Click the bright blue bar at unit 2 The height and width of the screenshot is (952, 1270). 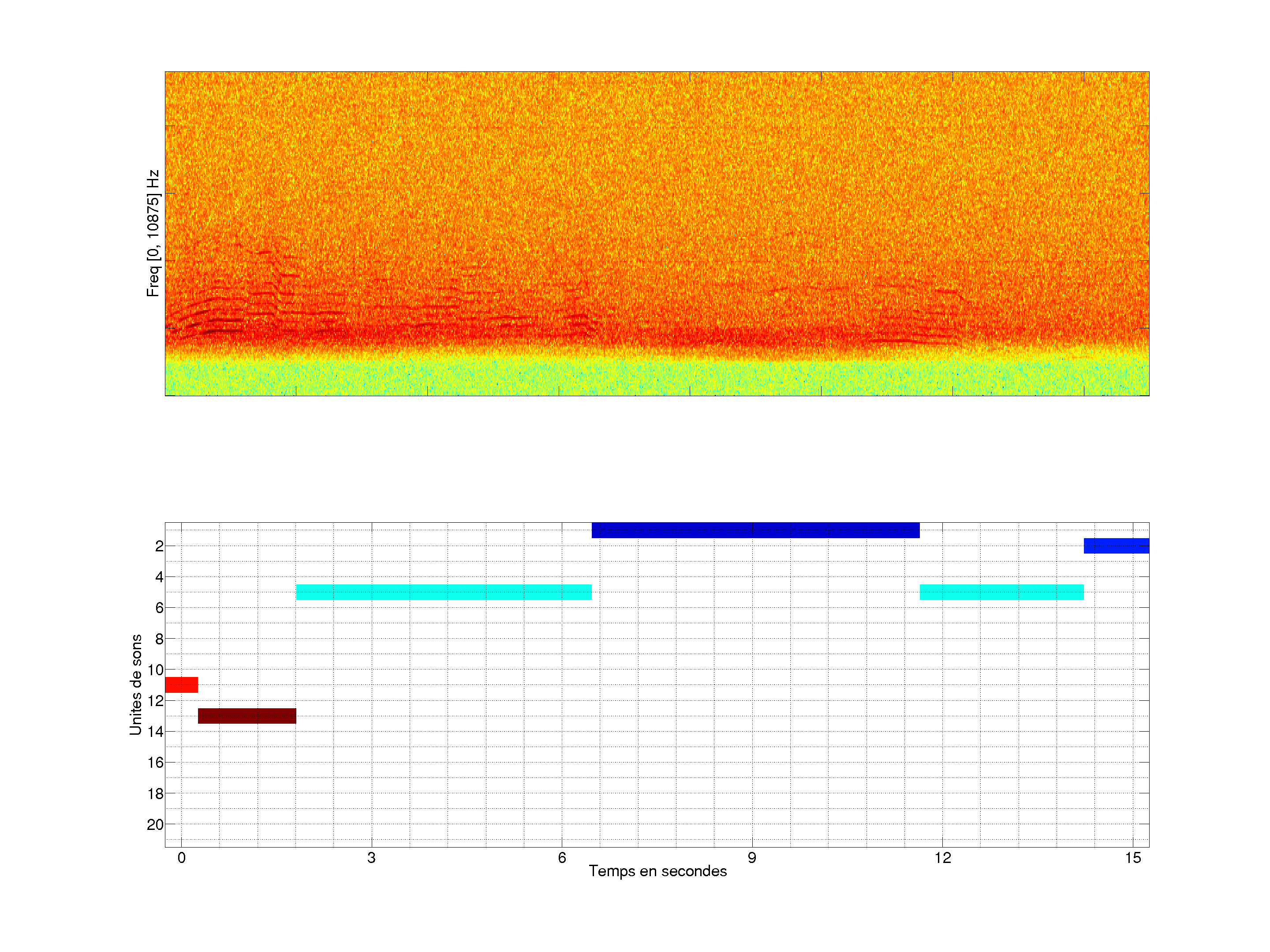coord(1116,546)
